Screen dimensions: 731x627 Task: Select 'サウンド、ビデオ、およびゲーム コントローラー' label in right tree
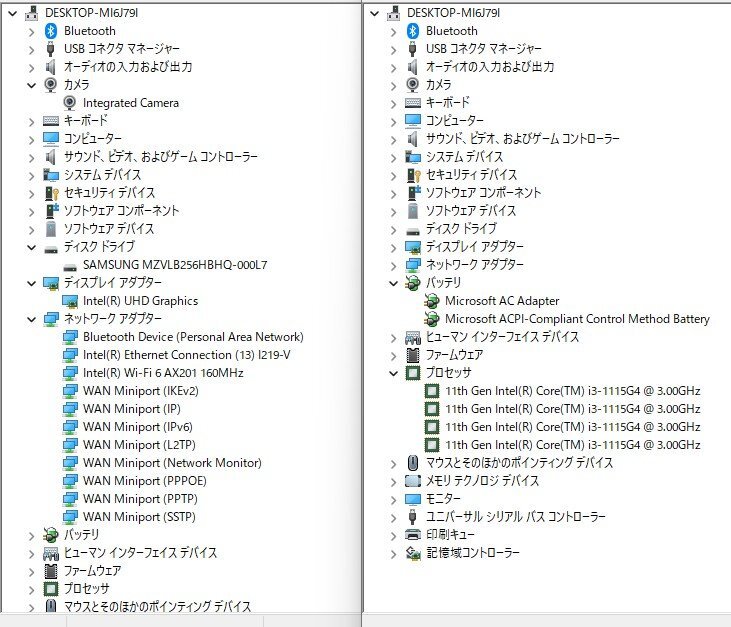click(523, 138)
